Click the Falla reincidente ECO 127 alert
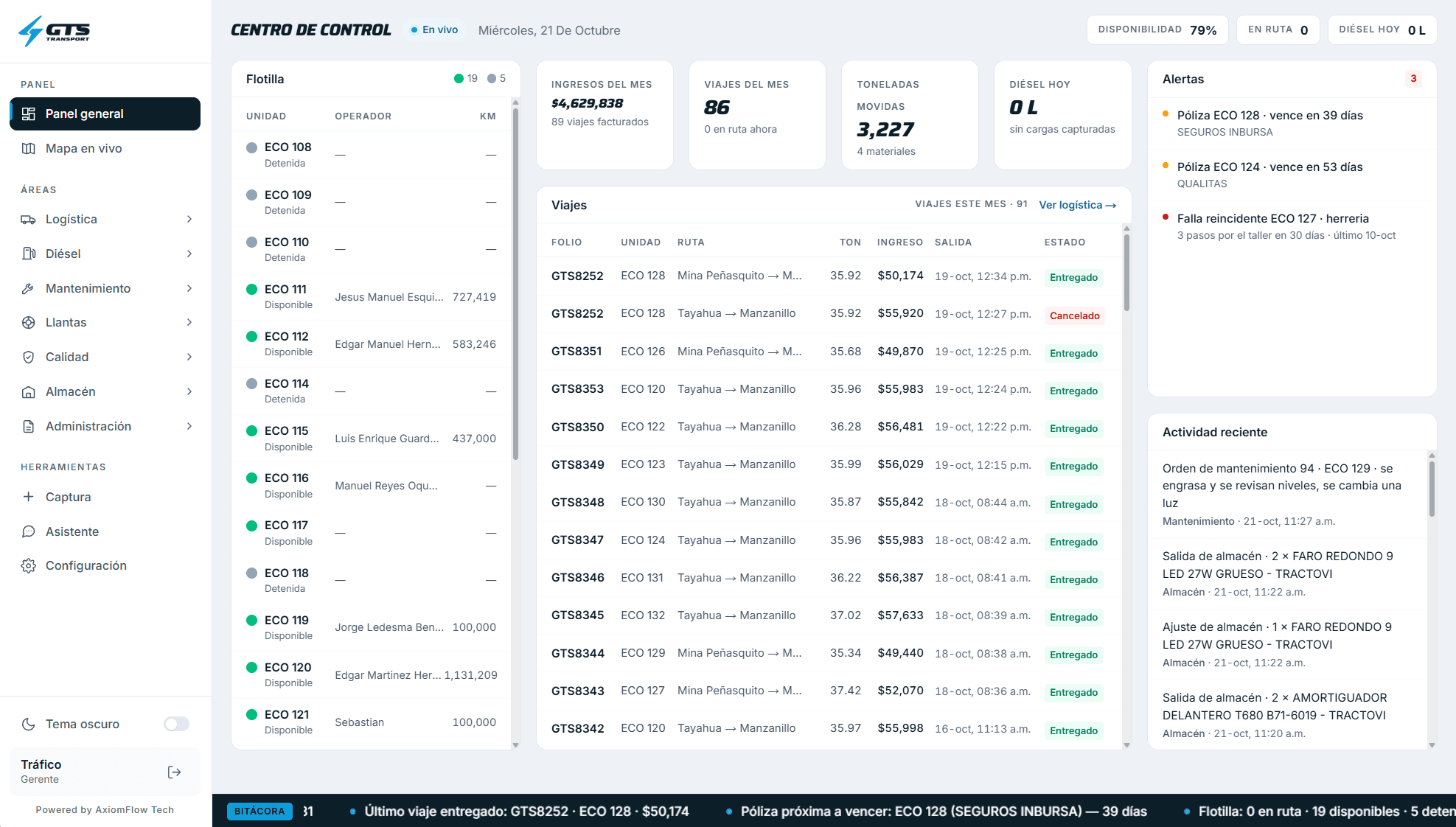 pos(1292,226)
